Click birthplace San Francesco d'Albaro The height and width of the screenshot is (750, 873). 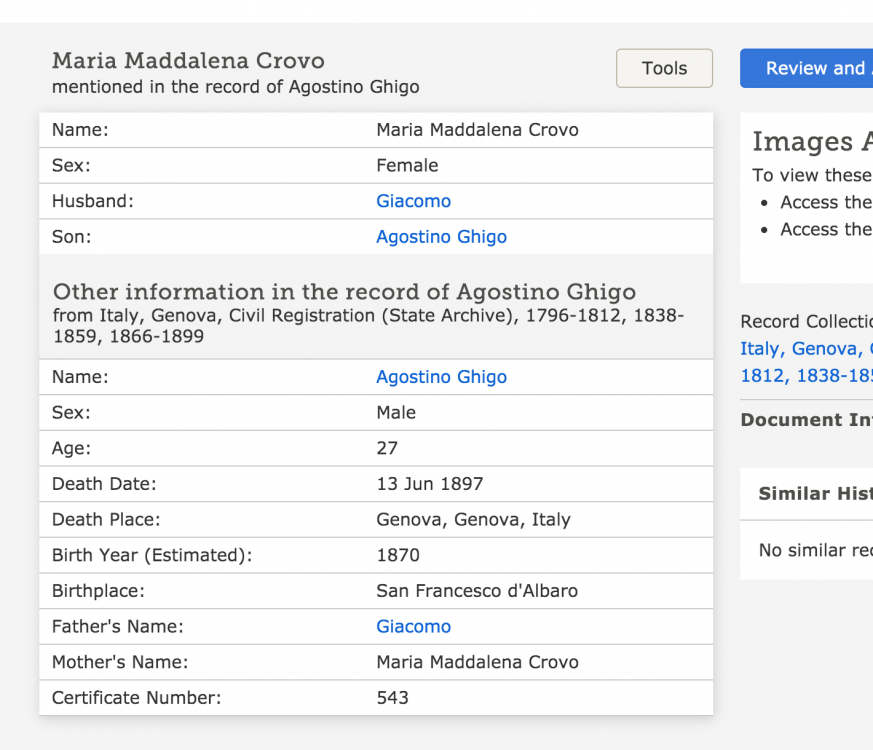(477, 591)
